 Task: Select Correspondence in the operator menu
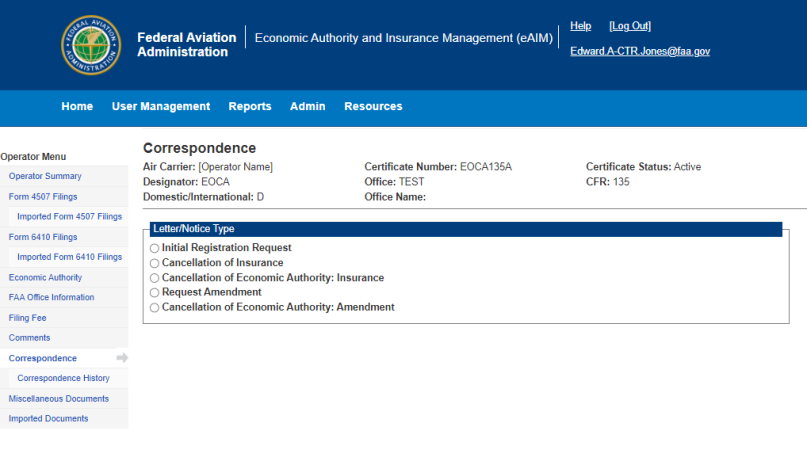pyautogui.click(x=43, y=358)
